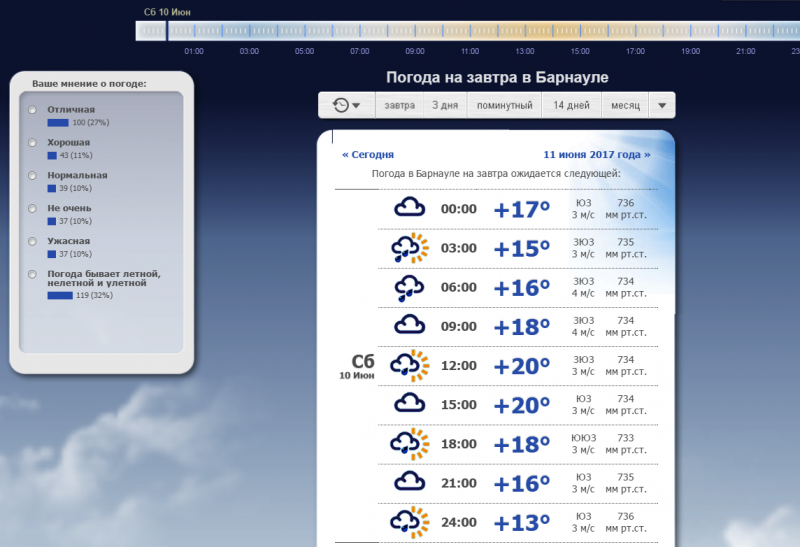Screen dimensions: 800x547
Task: Switch to the '3 дня' forecast tab
Action: click(445, 105)
